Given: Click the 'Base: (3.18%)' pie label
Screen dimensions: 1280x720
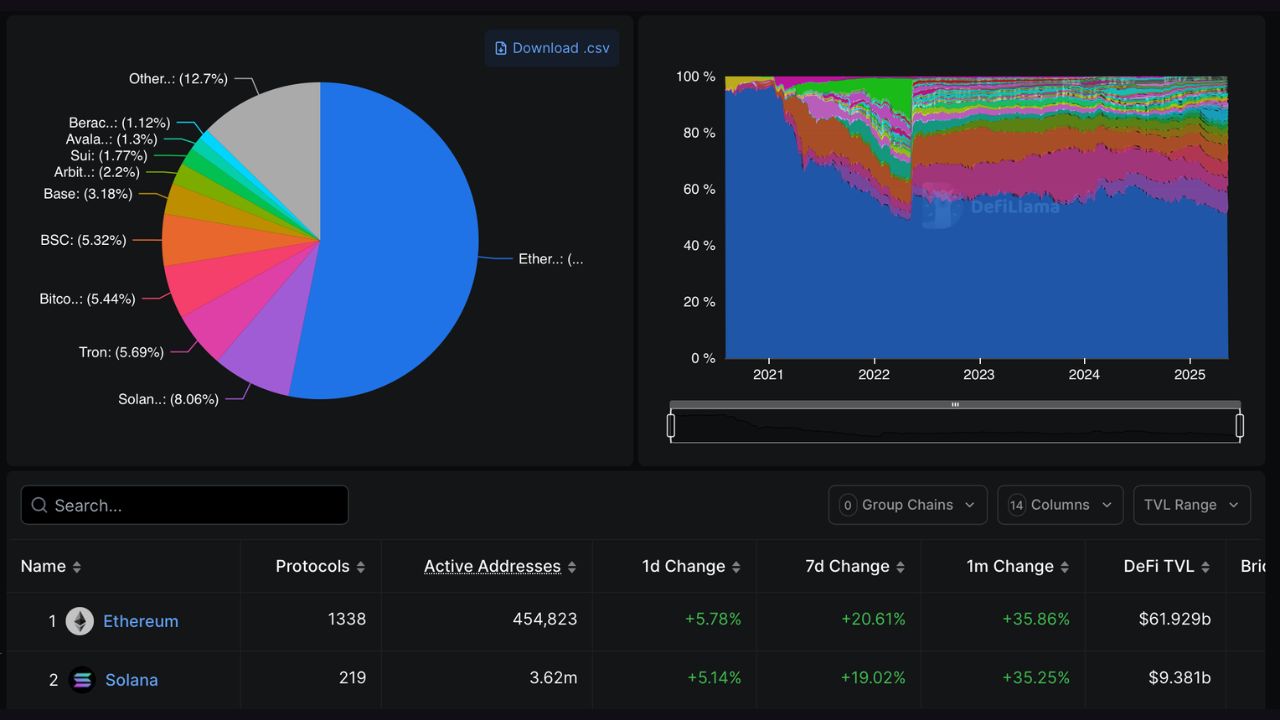Looking at the screenshot, I should (88, 194).
